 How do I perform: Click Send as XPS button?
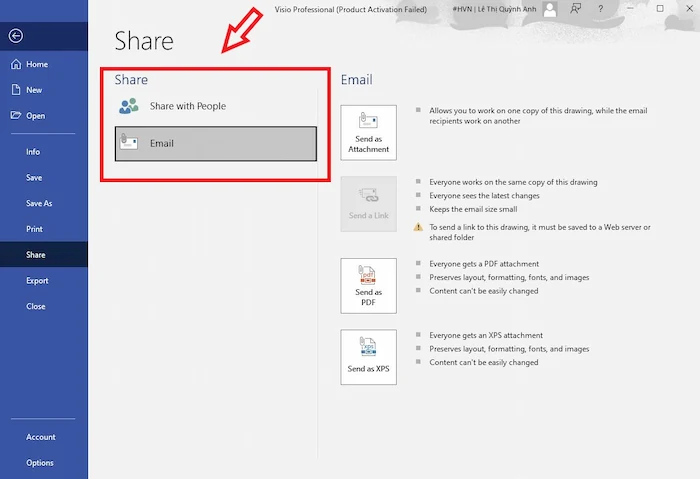(x=368, y=357)
